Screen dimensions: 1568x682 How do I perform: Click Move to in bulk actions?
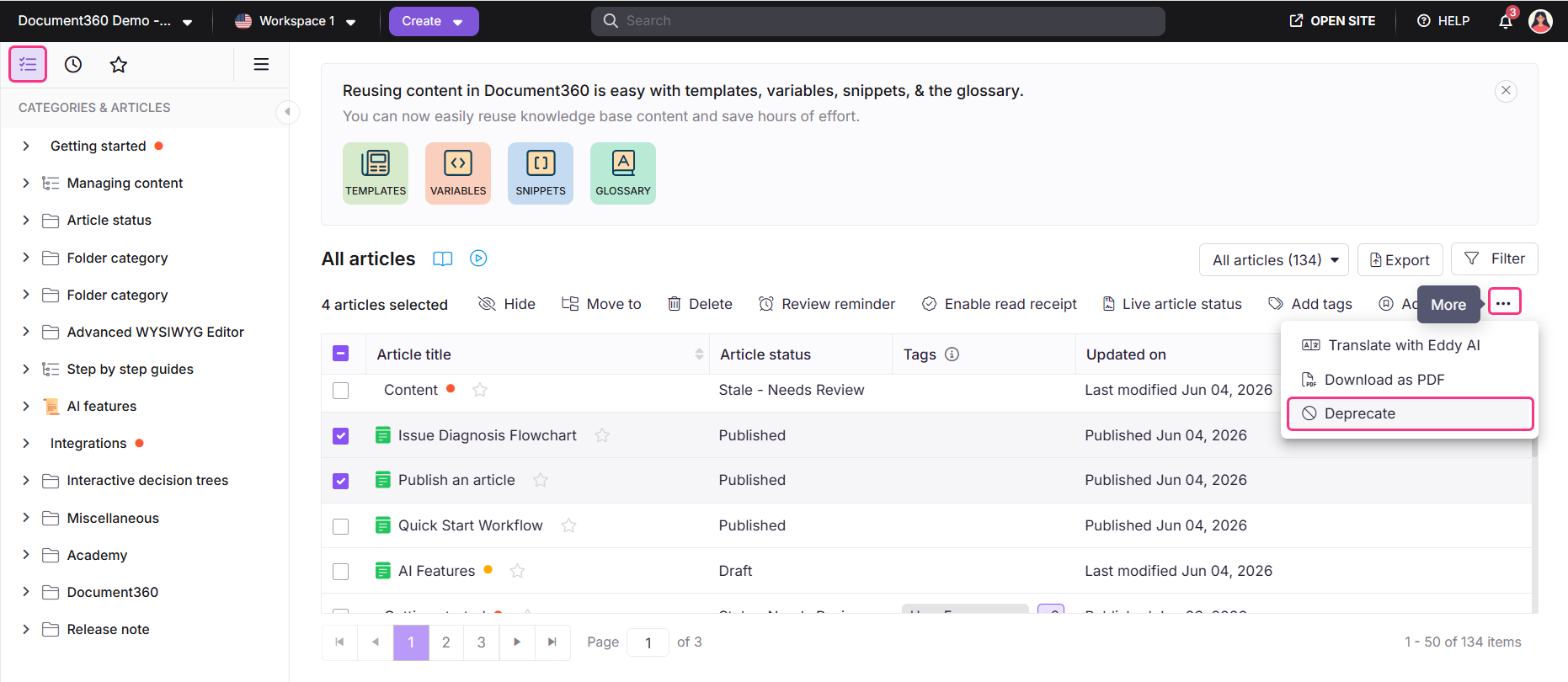(601, 304)
